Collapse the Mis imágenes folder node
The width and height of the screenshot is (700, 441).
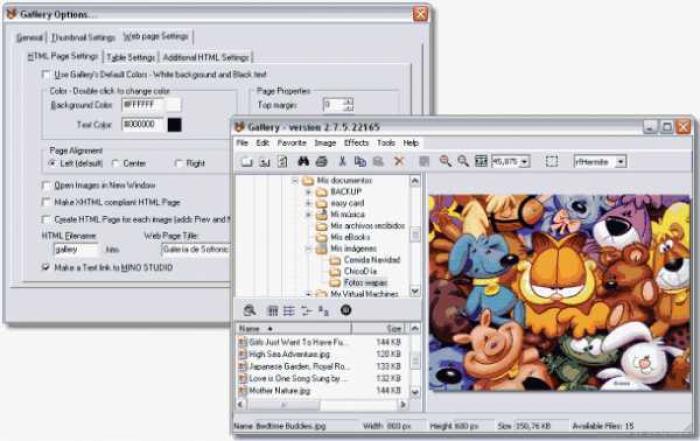[x=308, y=249]
